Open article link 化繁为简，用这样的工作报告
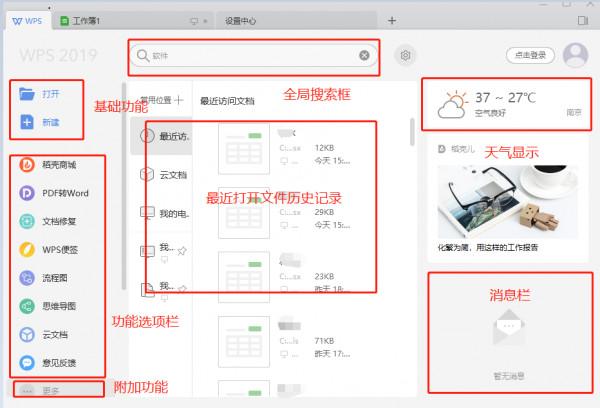The image size is (600, 408). tap(488, 247)
